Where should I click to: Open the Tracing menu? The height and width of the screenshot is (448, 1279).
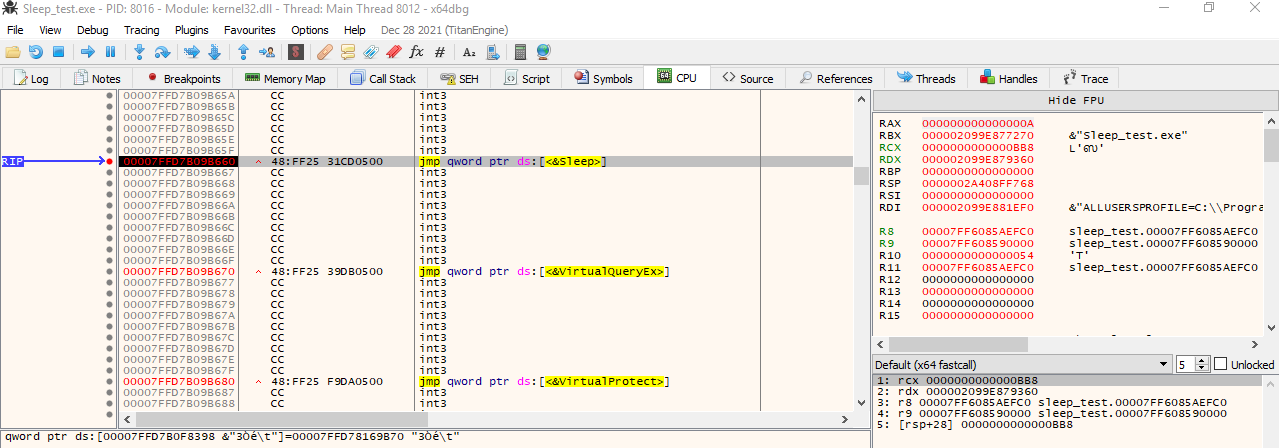[141, 30]
